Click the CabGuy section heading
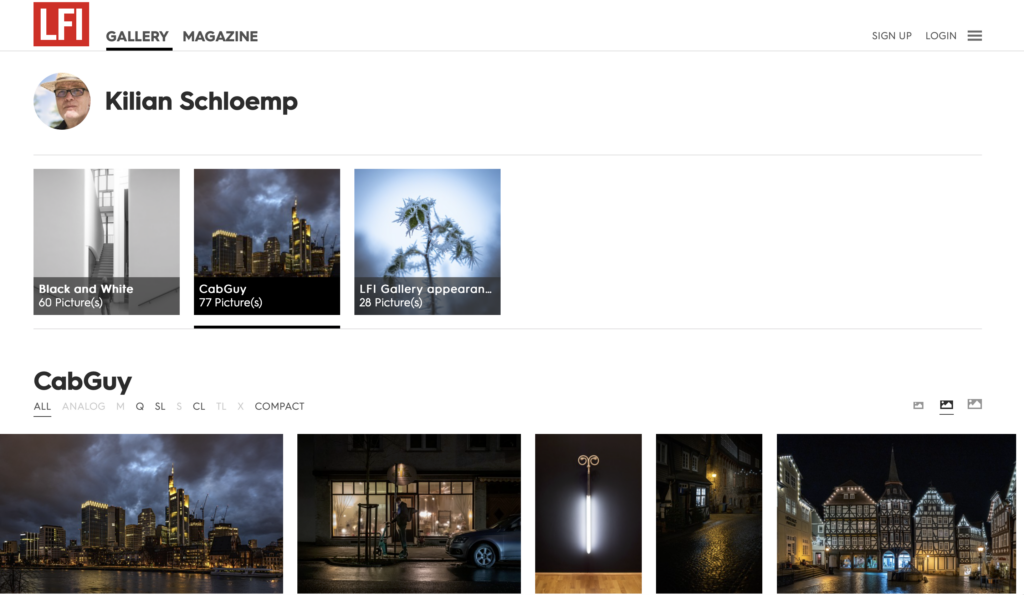The image size is (1024, 595). coord(83,381)
